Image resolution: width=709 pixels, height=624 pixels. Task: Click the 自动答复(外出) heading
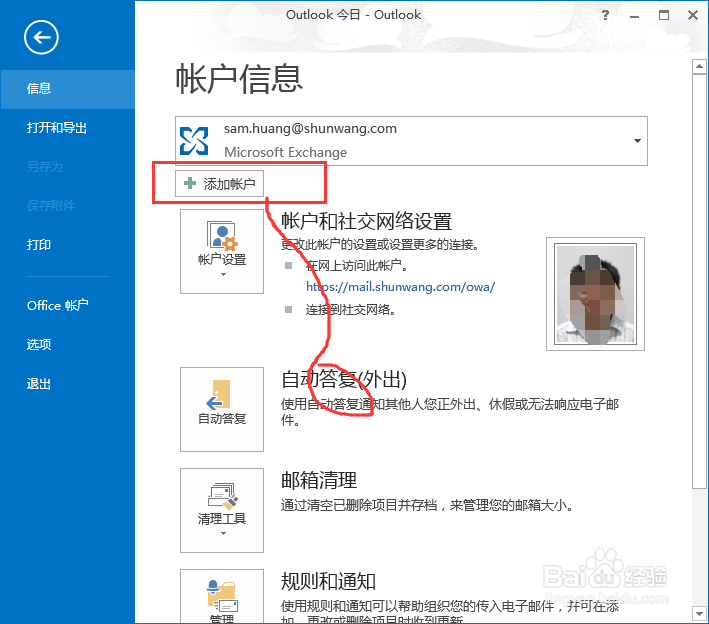point(344,379)
